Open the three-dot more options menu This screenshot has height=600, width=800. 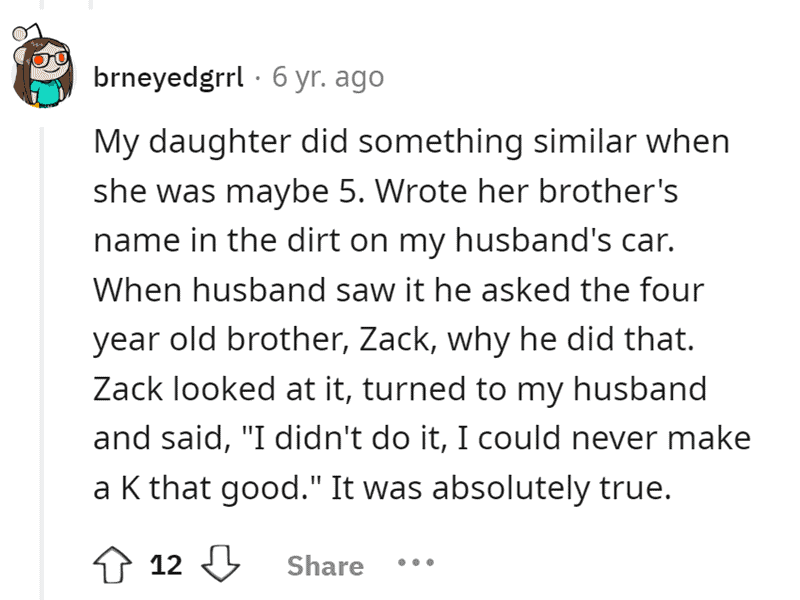point(414,565)
